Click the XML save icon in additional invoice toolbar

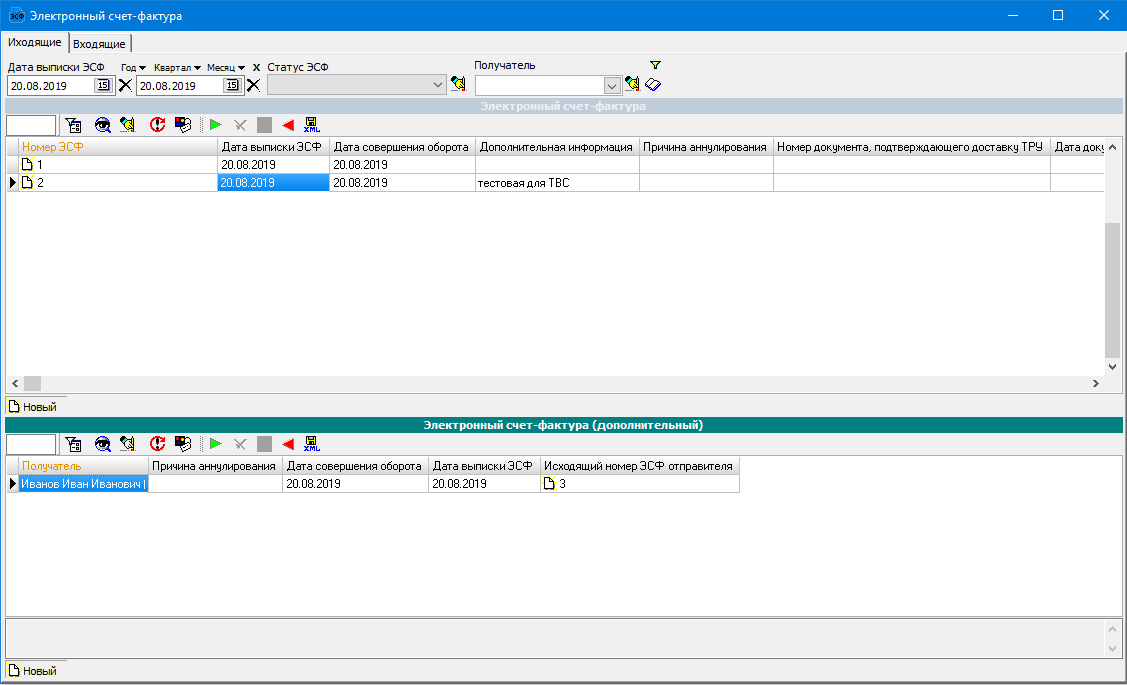point(311,444)
